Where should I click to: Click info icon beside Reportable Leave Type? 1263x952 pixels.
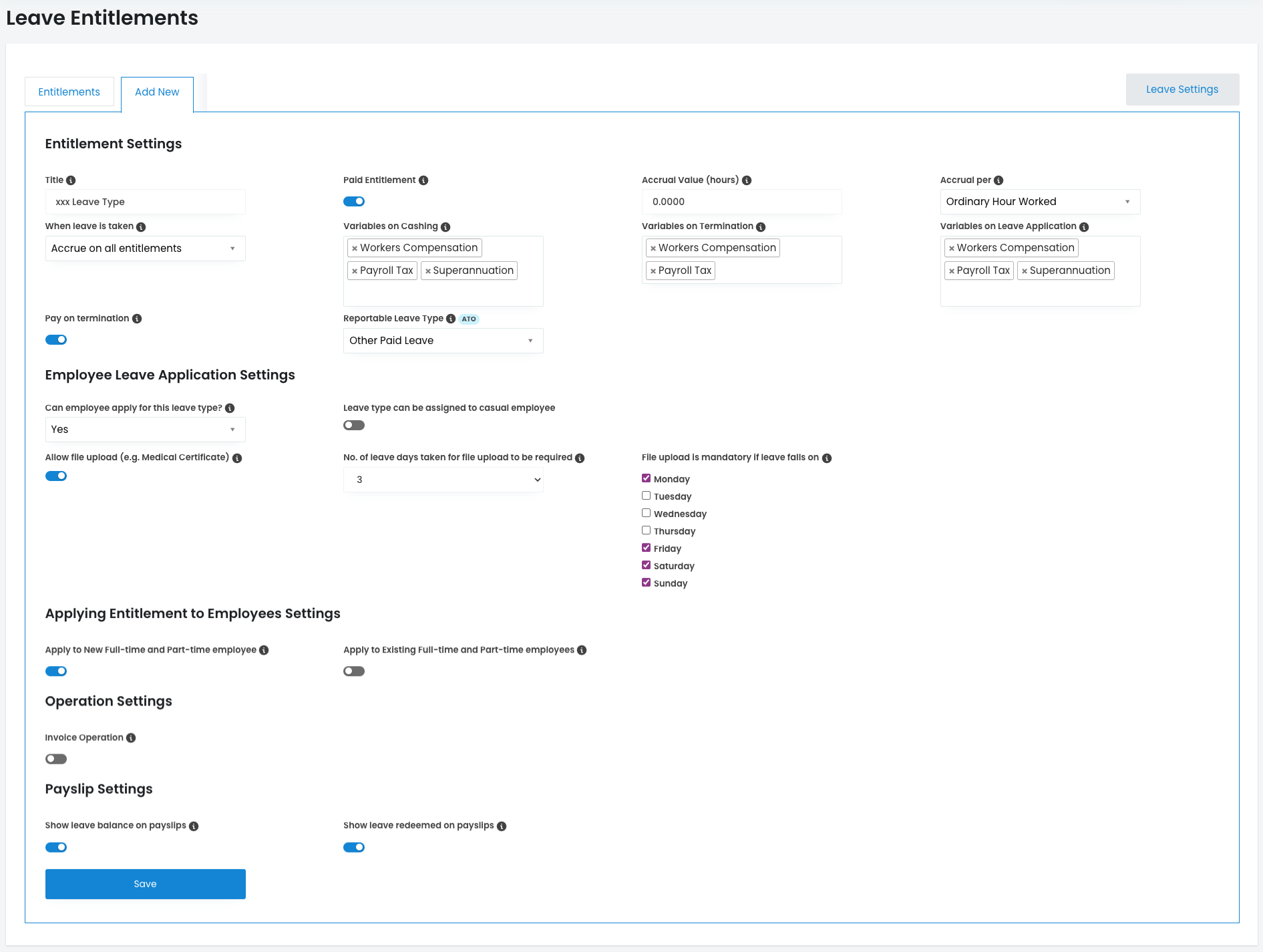coord(451,319)
